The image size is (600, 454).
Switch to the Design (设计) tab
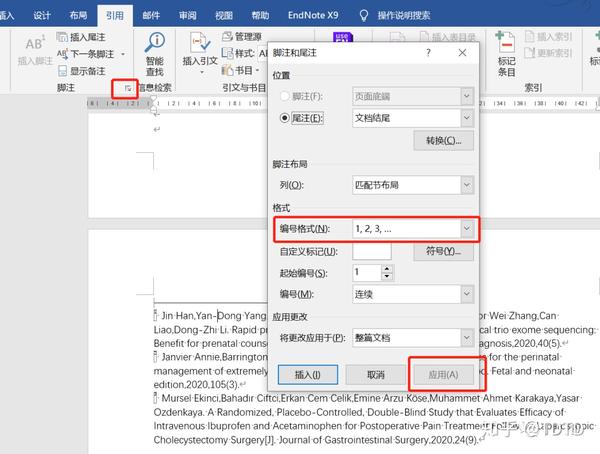click(x=42, y=15)
